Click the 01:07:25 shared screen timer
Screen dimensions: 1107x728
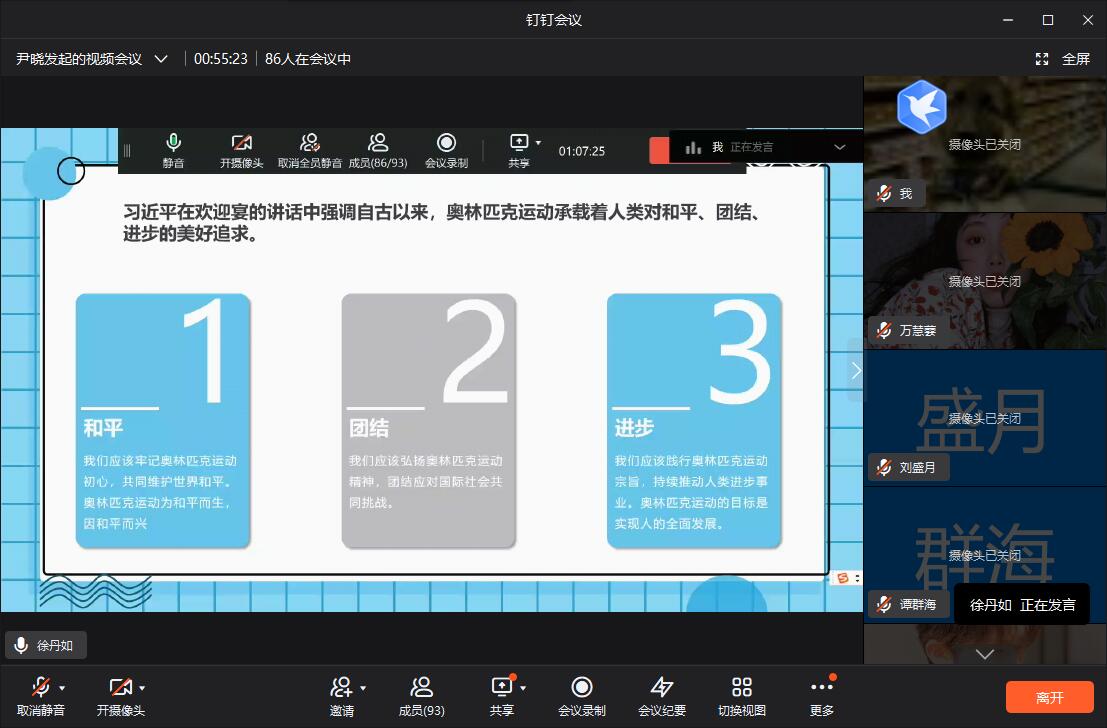pyautogui.click(x=582, y=151)
